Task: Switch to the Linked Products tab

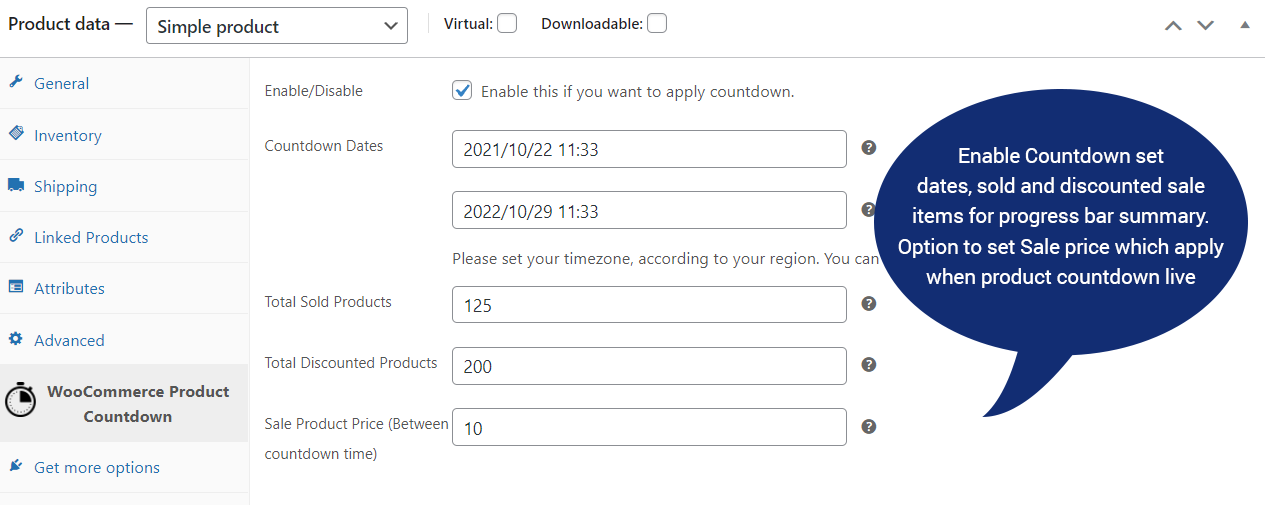Action: [90, 237]
